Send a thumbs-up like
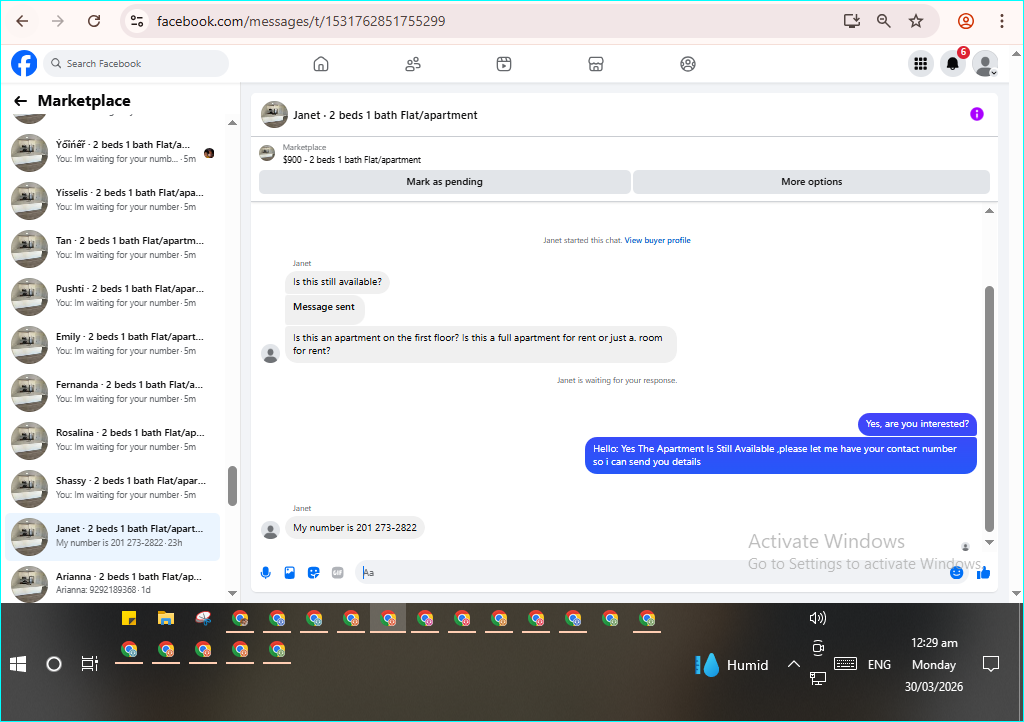Viewport: 1024px width, 722px height. (983, 573)
